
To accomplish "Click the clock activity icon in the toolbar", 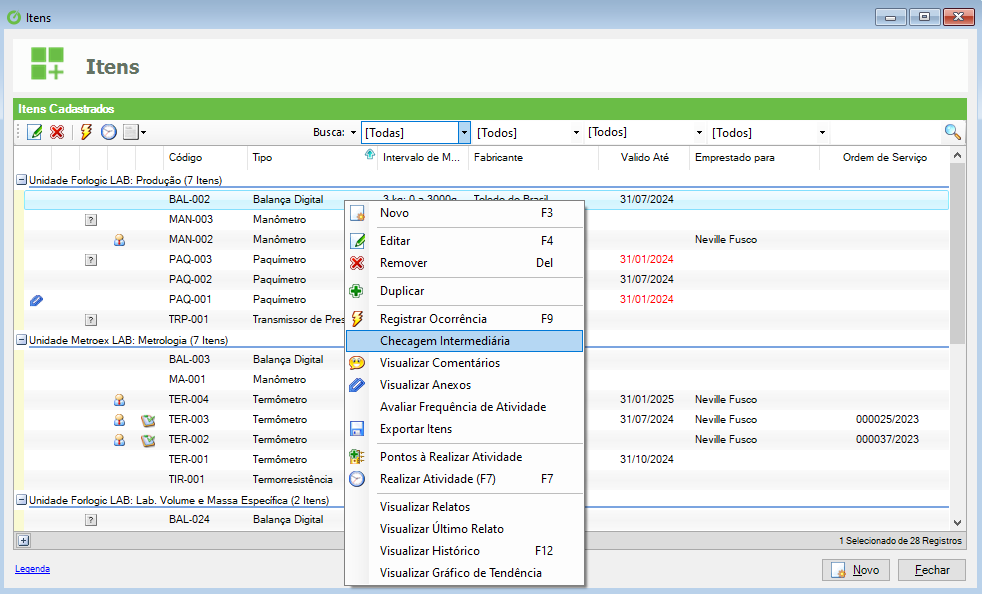I will (109, 132).
